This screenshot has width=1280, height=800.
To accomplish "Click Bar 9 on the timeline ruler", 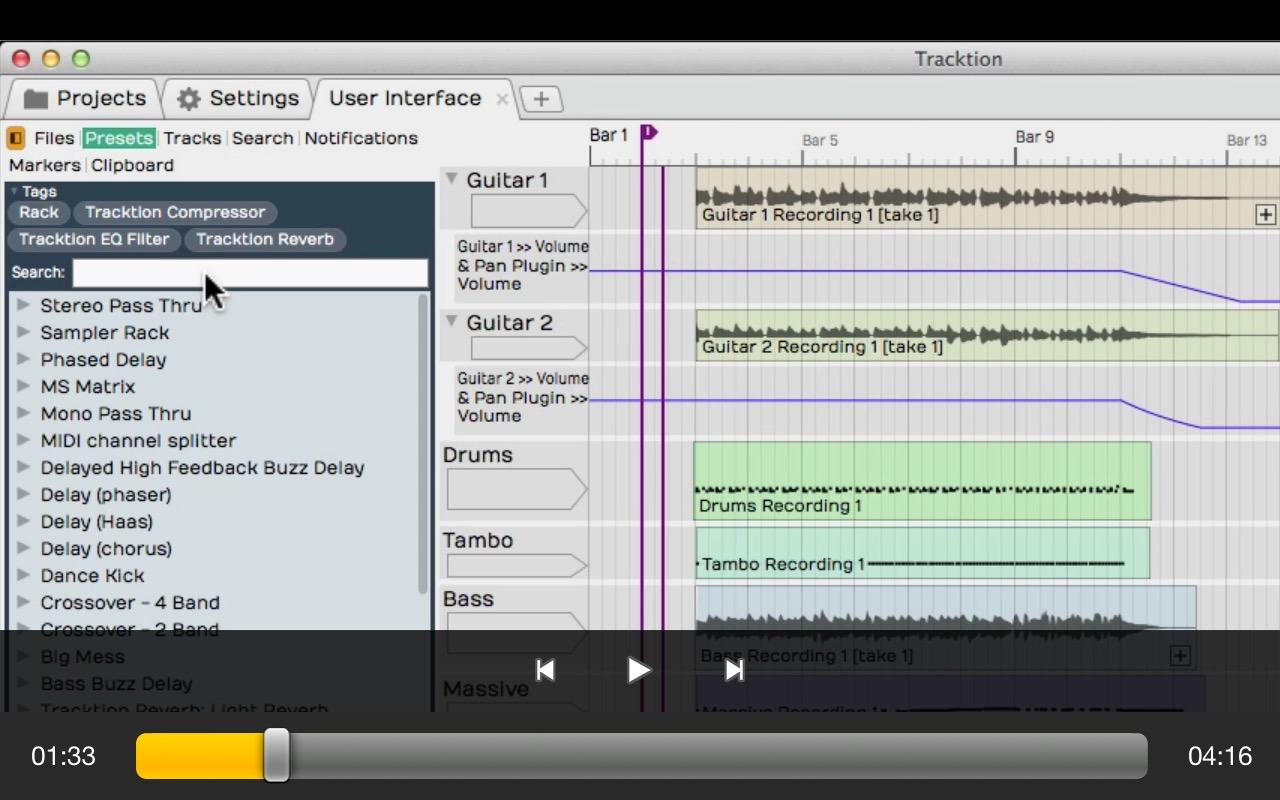I will [1034, 137].
